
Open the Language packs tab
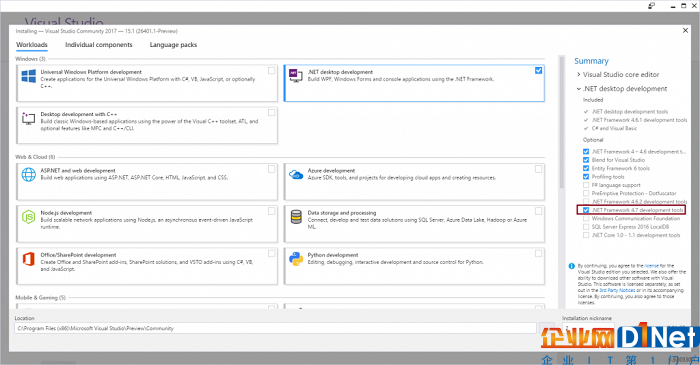pyautogui.click(x=173, y=45)
